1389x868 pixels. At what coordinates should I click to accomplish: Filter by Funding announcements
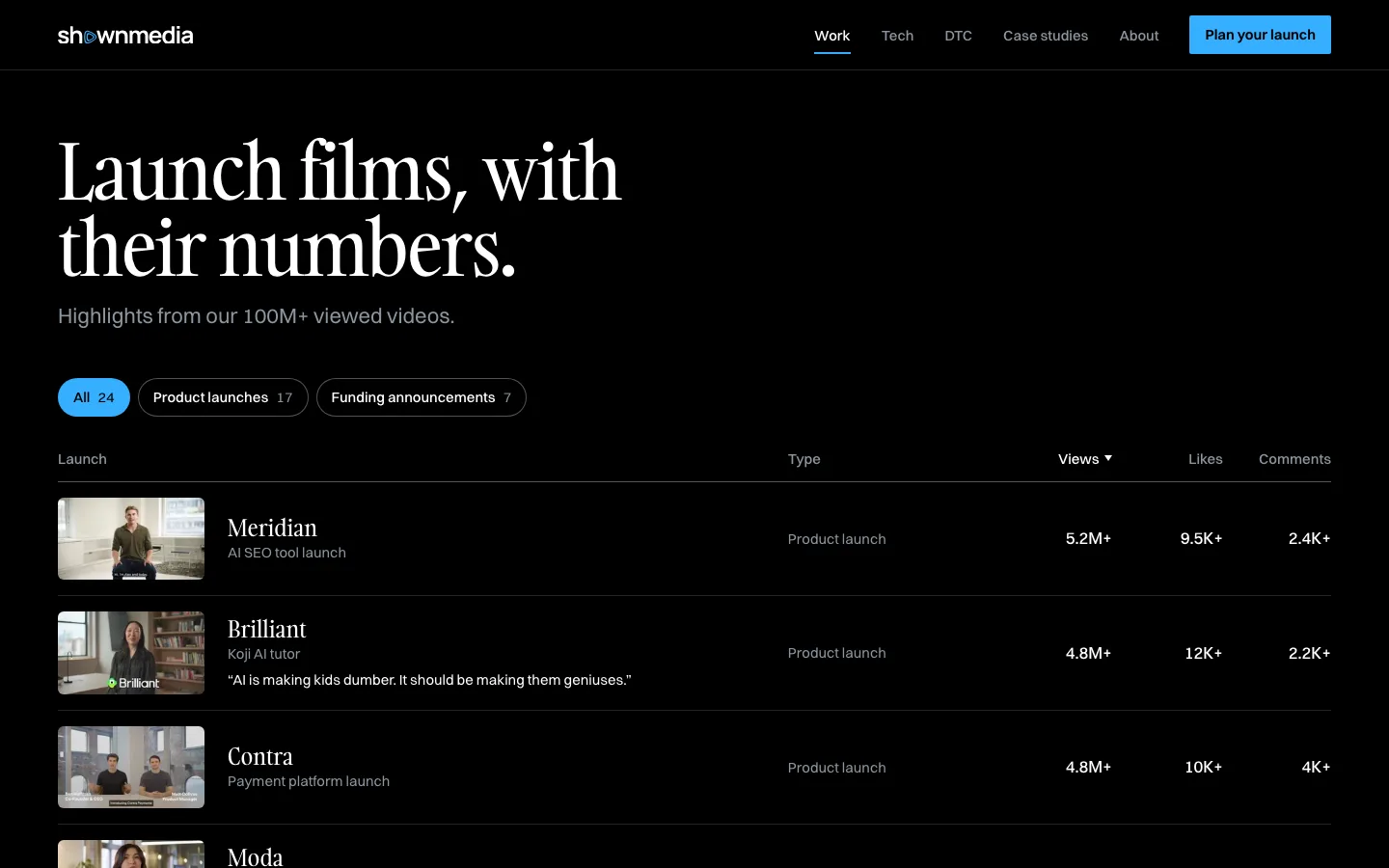(422, 397)
